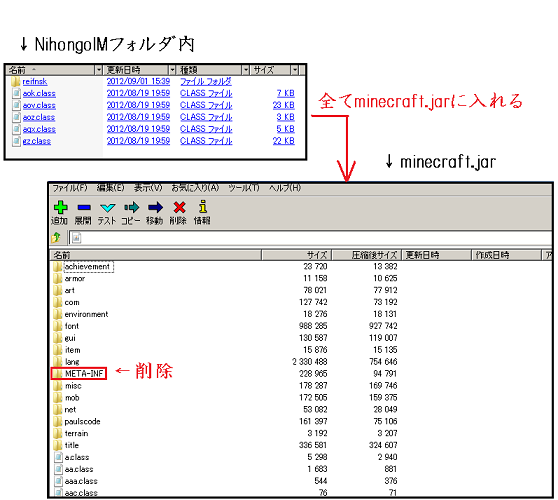
Task: Click the 2012/09/01 15:39 date link
Action: click(x=138, y=81)
